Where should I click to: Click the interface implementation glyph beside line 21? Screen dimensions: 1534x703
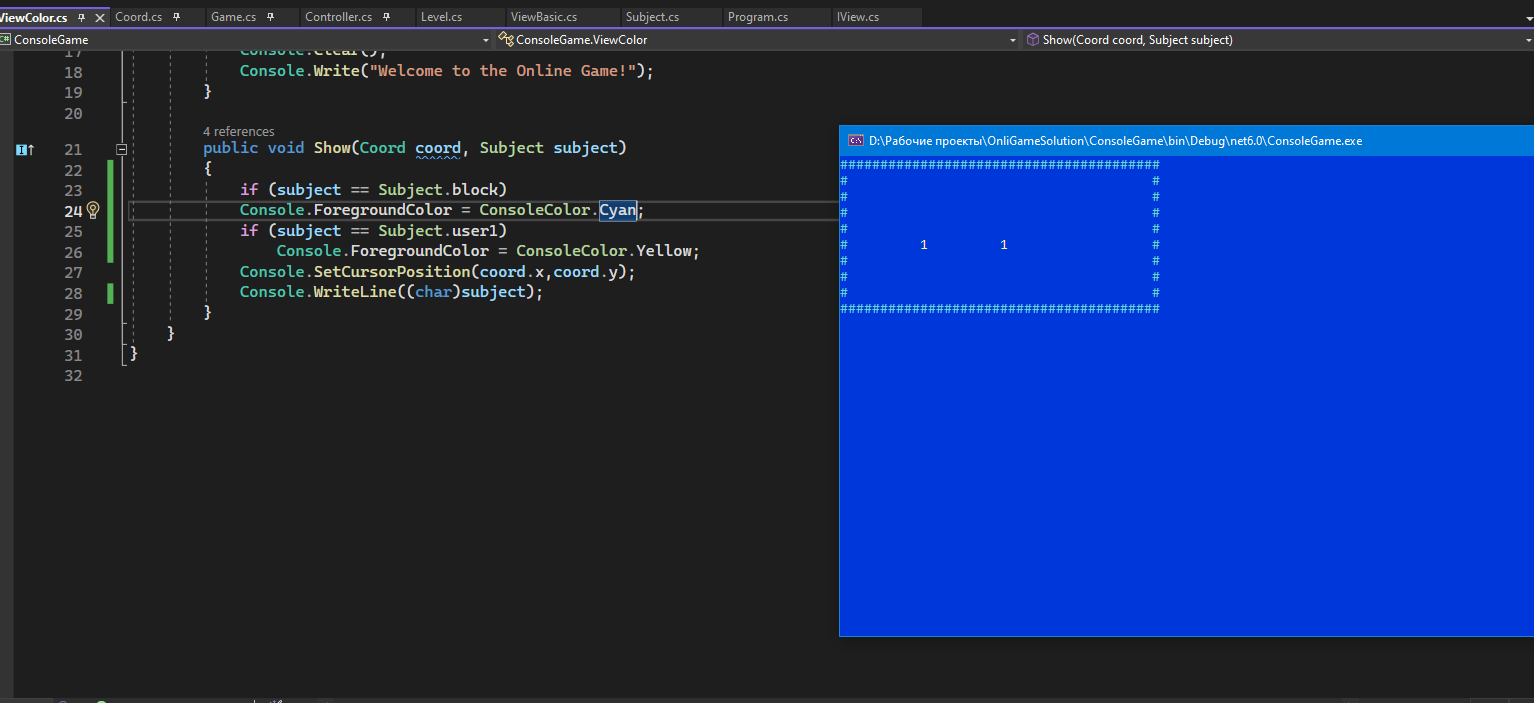click(25, 149)
